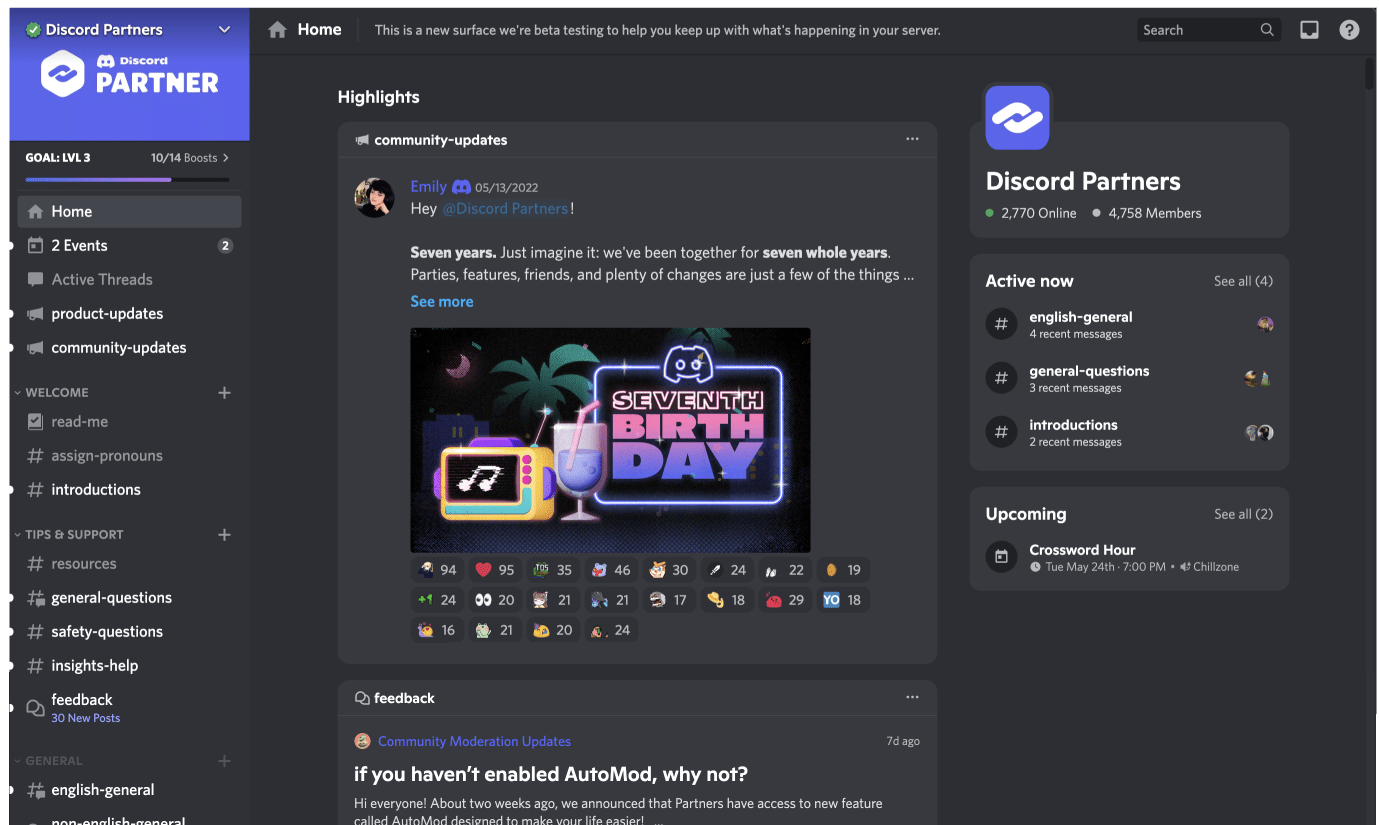Open general-questions under Active now

(x=1129, y=378)
